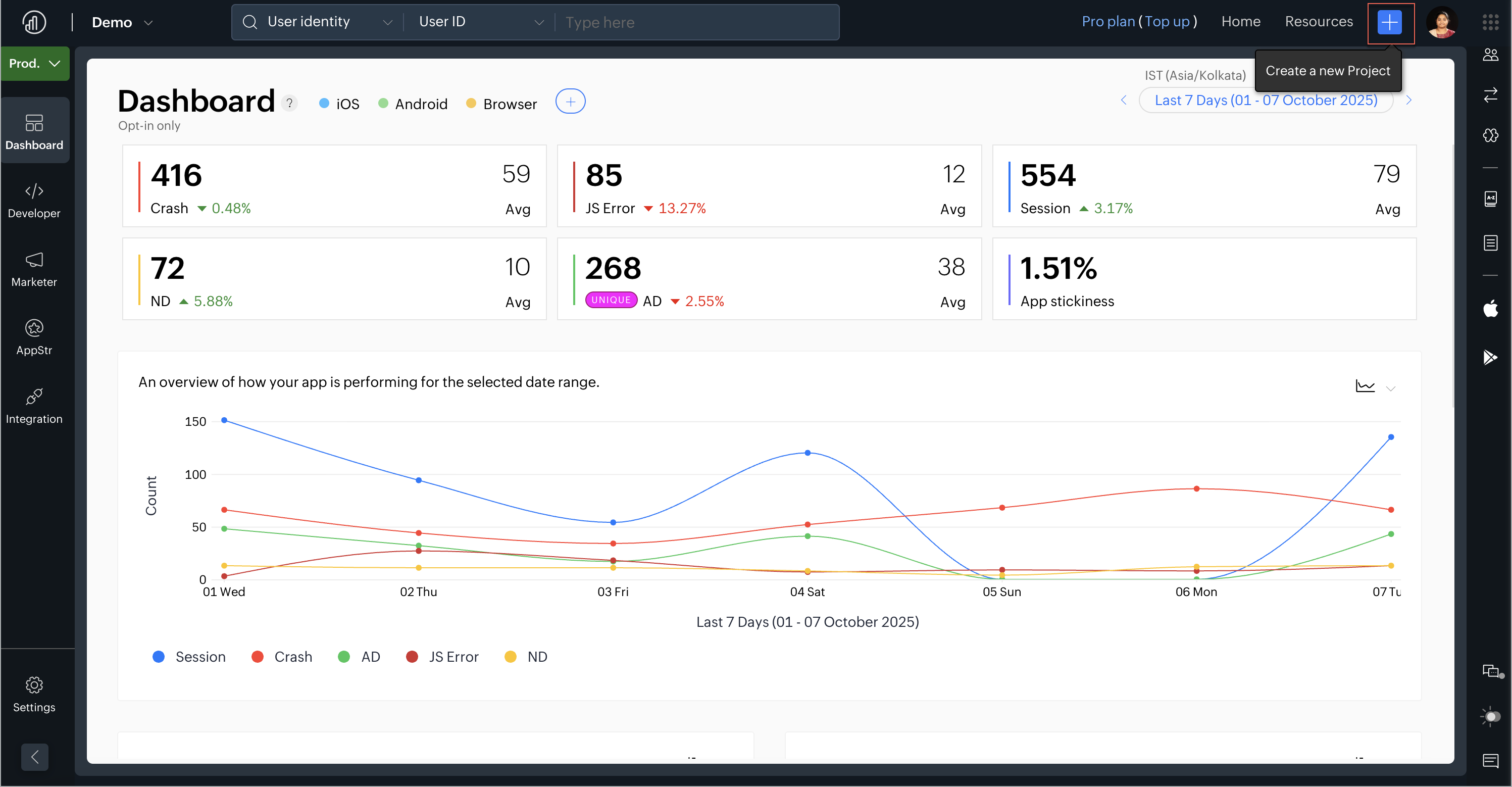
Task: Click the swap arrows icon in right rail
Action: pos(1490,94)
